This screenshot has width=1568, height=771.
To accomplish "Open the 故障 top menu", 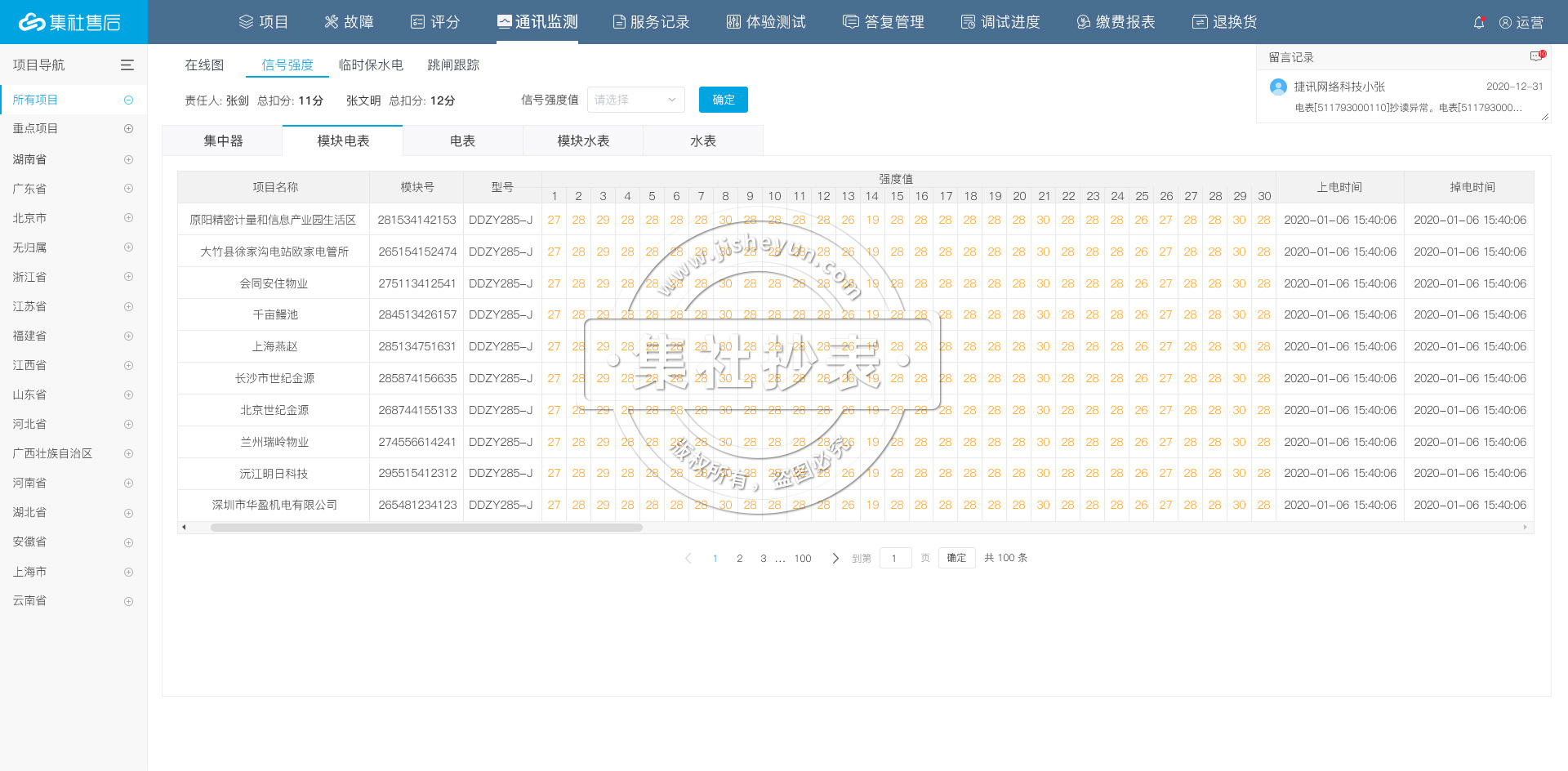I will 349,22.
